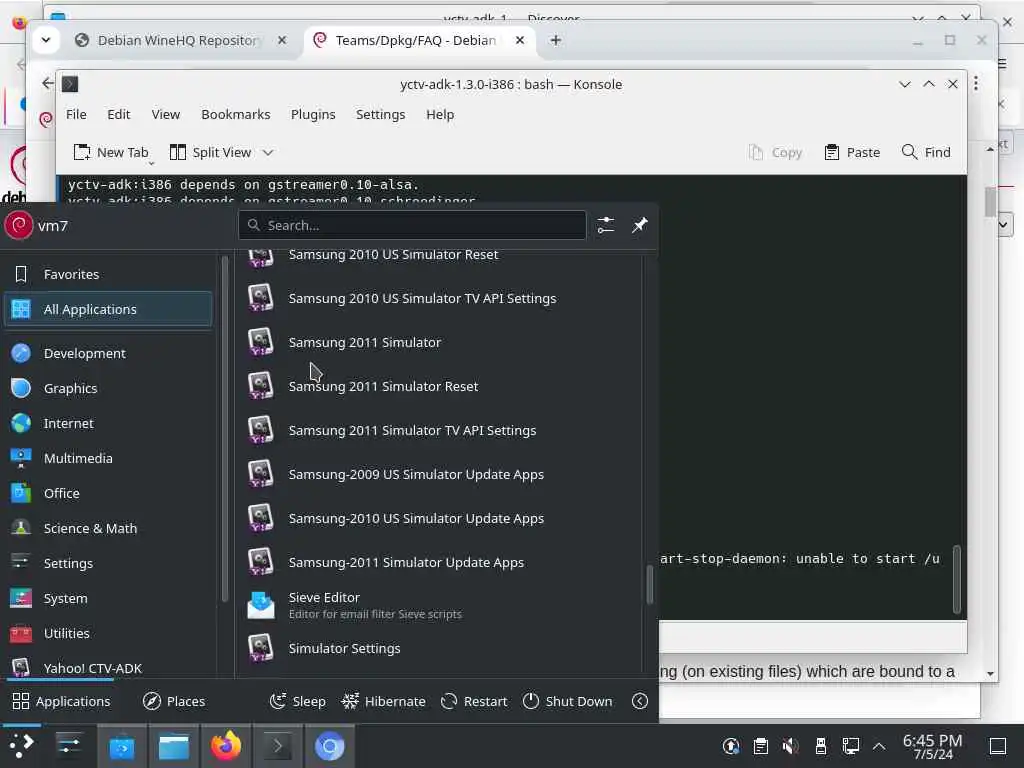Switch to the Places view tab

pyautogui.click(x=174, y=701)
